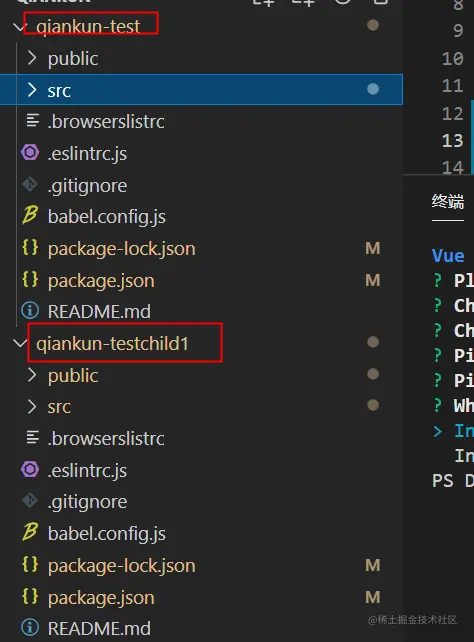
Task: Click line number 13 in editor gutter
Action: coord(452,140)
